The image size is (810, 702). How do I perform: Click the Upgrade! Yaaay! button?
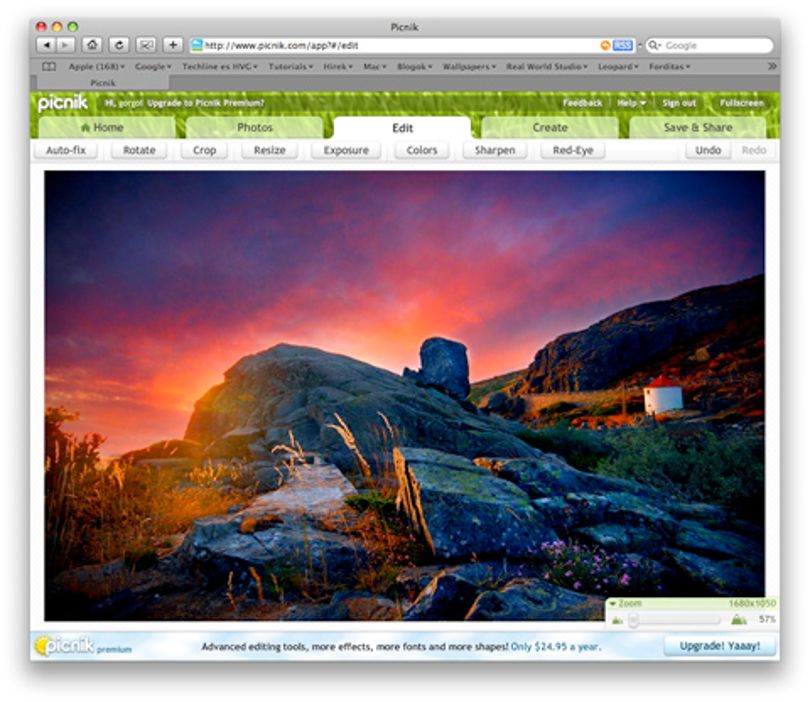point(720,646)
